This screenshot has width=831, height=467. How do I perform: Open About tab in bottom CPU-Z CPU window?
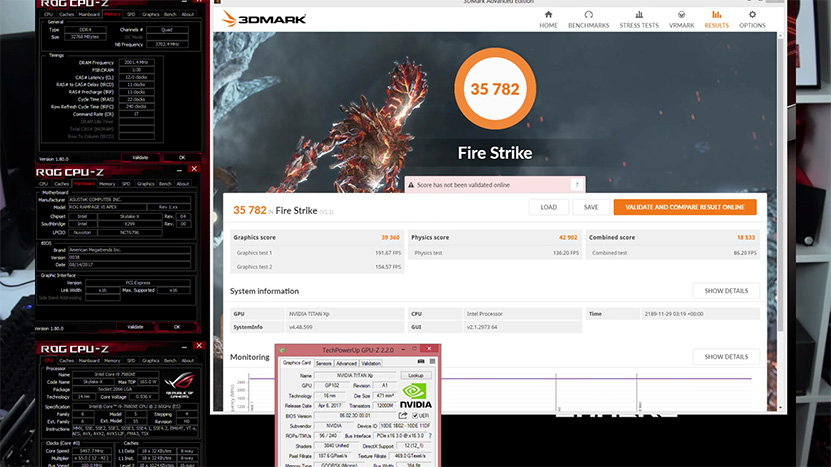[188, 360]
